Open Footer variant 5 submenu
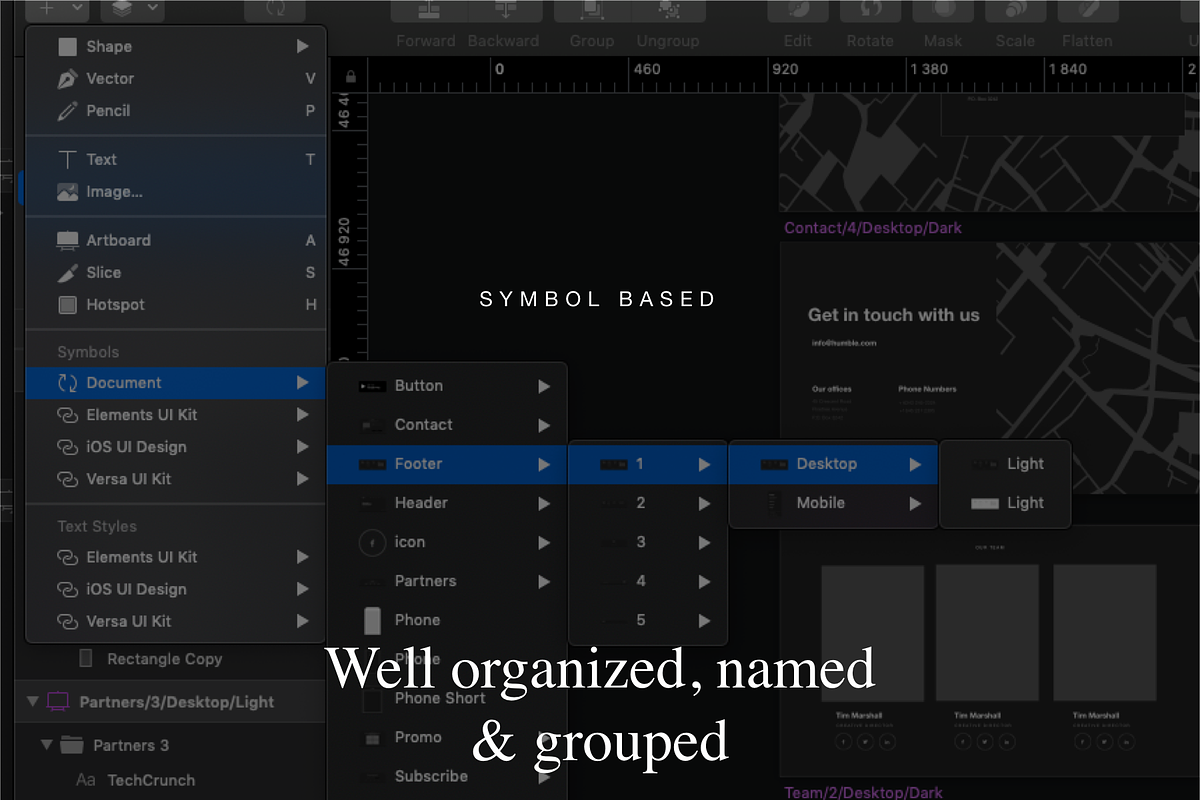1200x800 pixels. click(648, 620)
